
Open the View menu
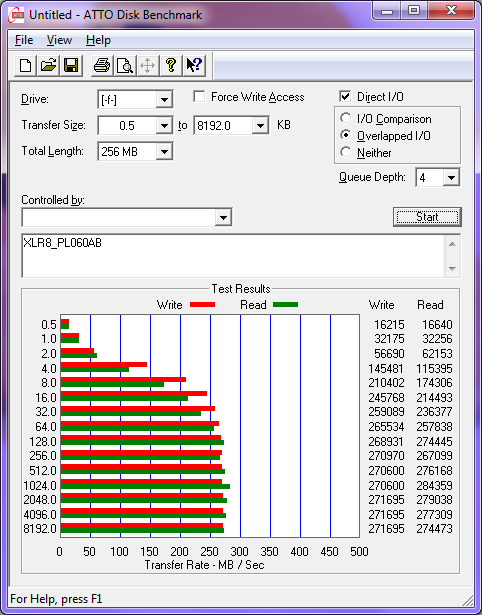(x=59, y=40)
